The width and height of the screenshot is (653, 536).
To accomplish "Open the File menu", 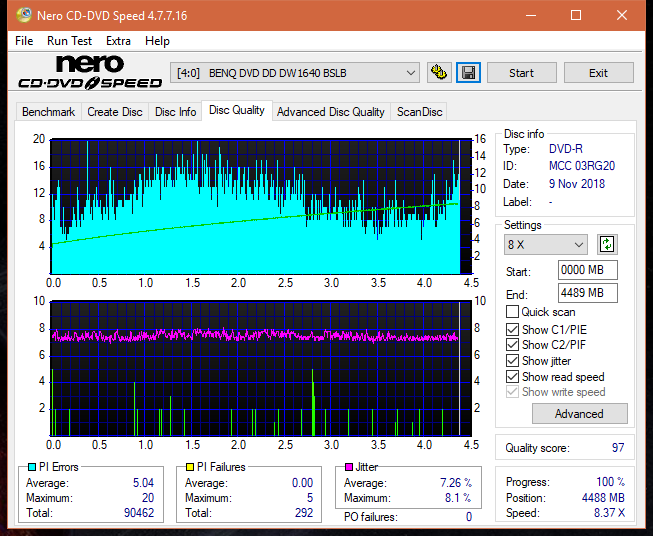I will pyautogui.click(x=24, y=41).
